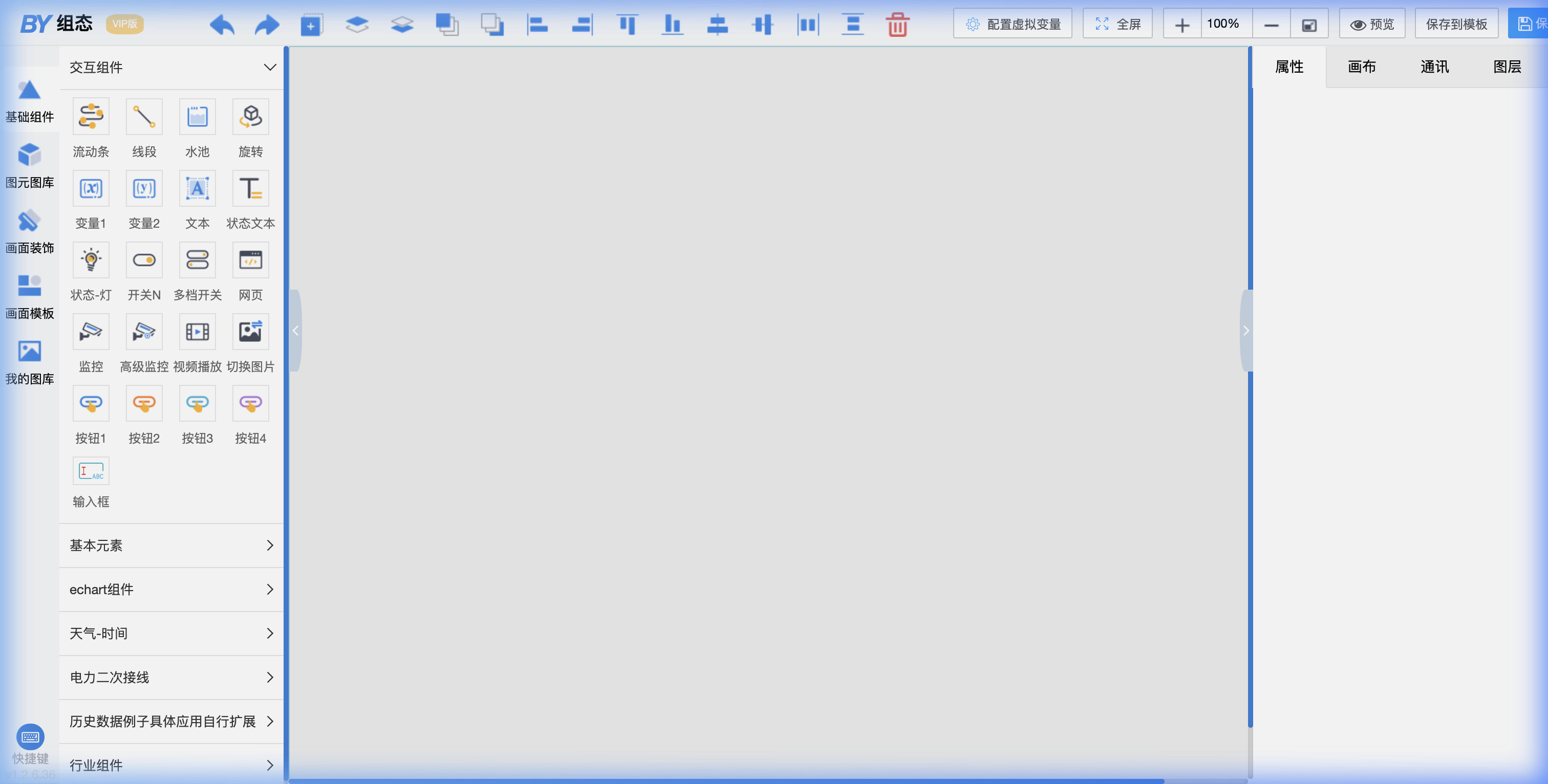
Task: Click the minus zoom out button
Action: 1271,25
